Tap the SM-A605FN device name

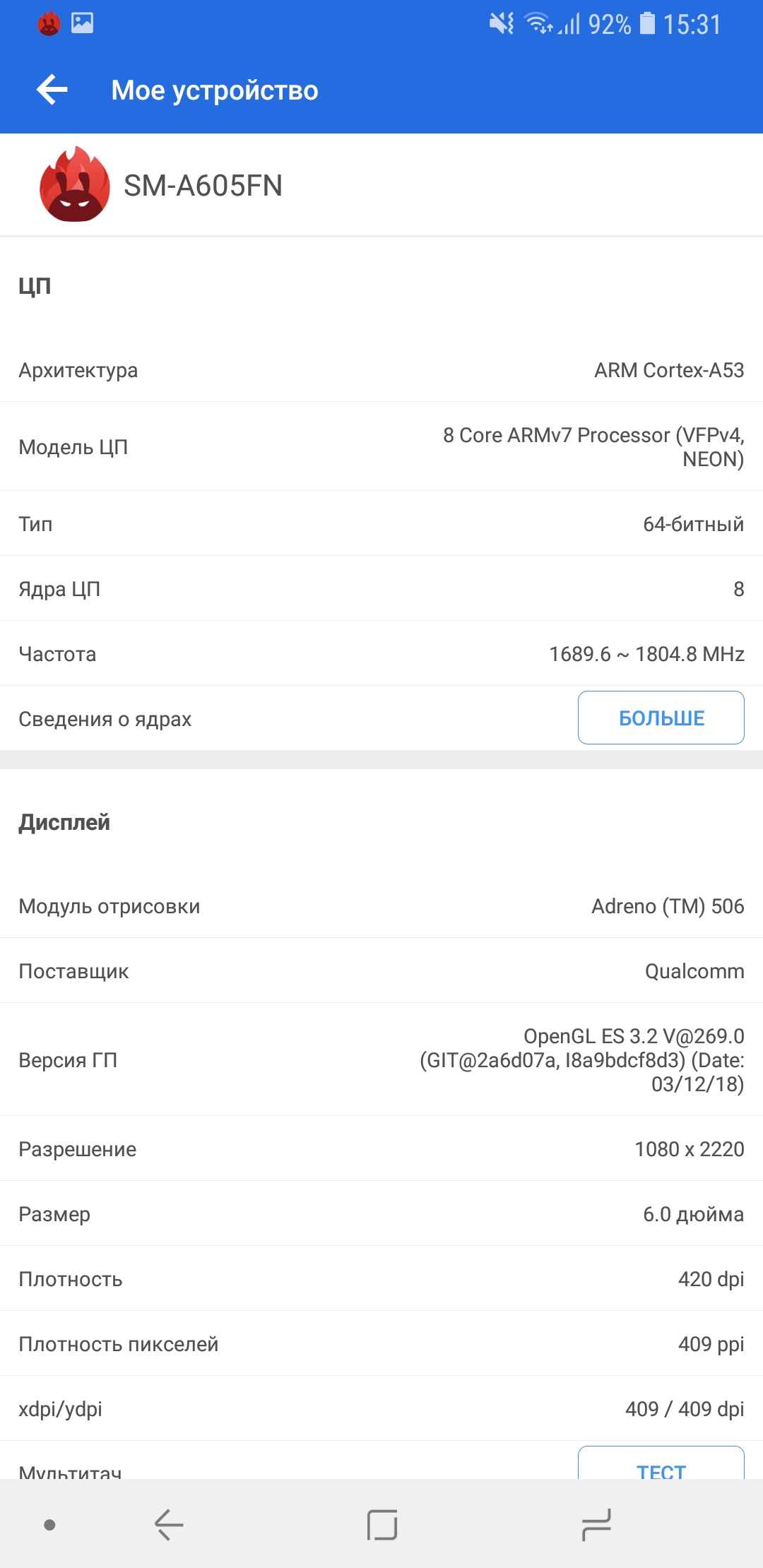[203, 186]
